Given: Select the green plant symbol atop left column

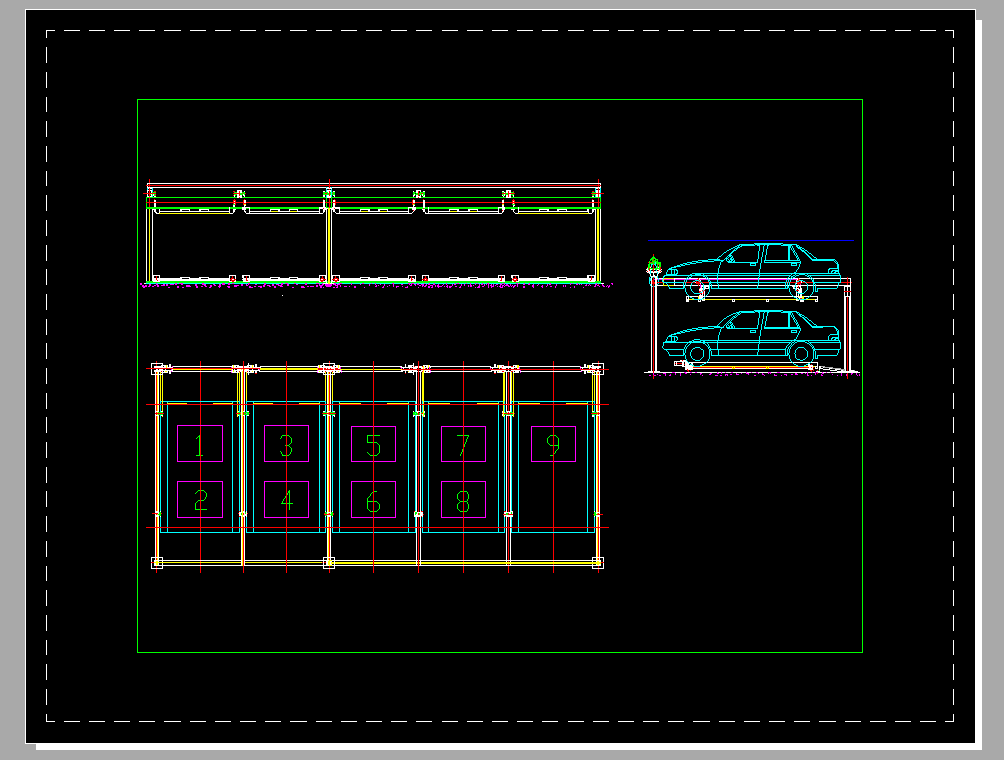Looking at the screenshot, I should click(x=653, y=264).
